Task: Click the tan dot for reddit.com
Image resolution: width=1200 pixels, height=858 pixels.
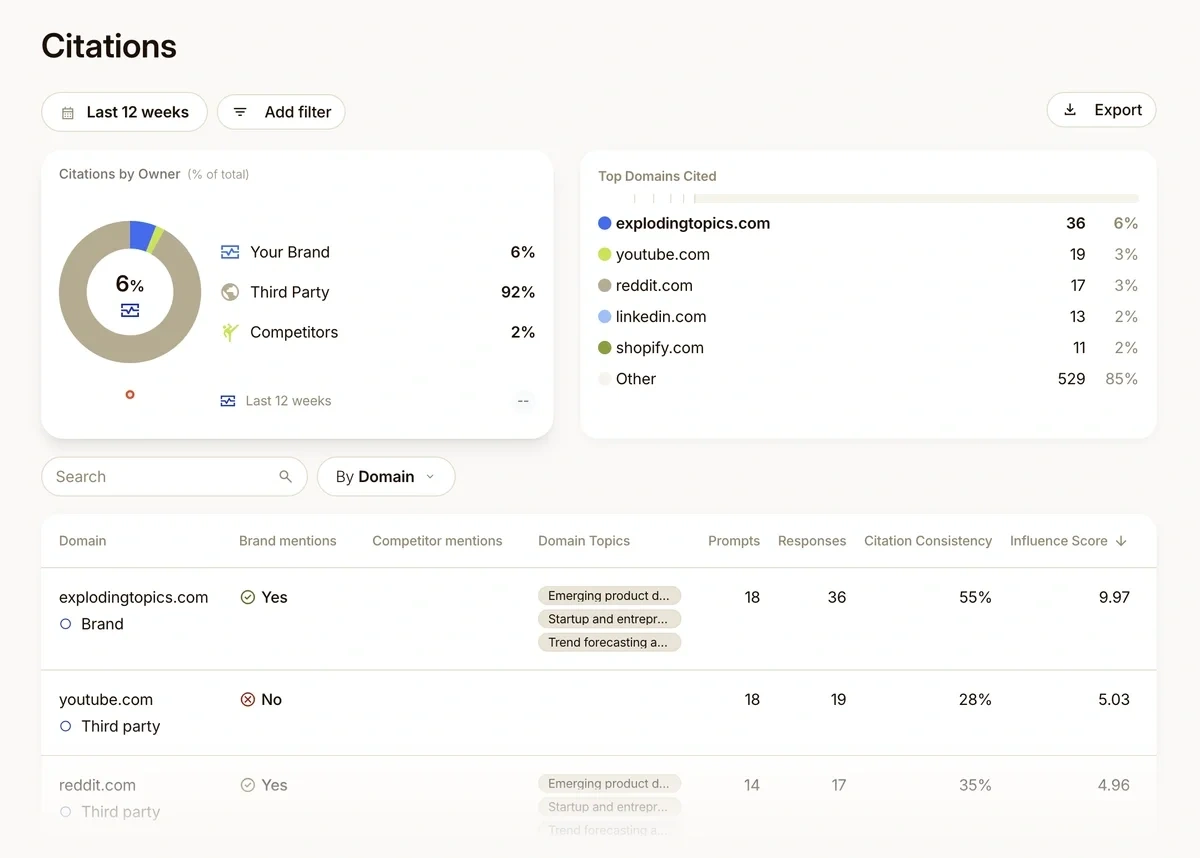Action: [x=604, y=285]
